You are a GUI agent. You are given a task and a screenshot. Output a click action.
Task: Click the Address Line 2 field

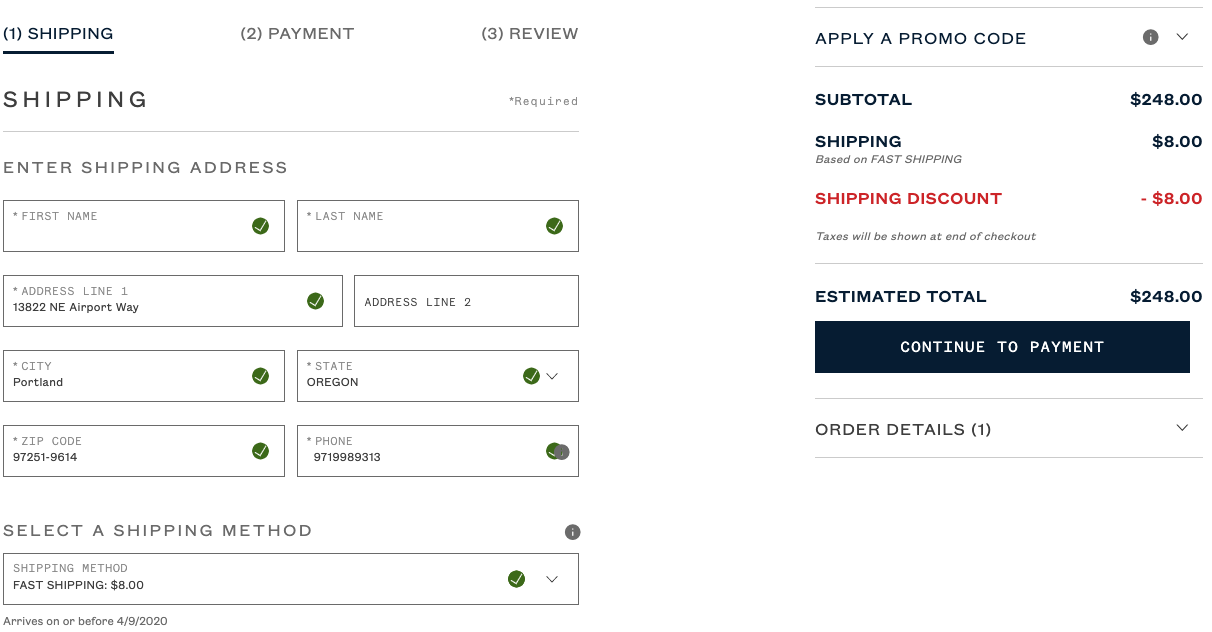(x=466, y=301)
